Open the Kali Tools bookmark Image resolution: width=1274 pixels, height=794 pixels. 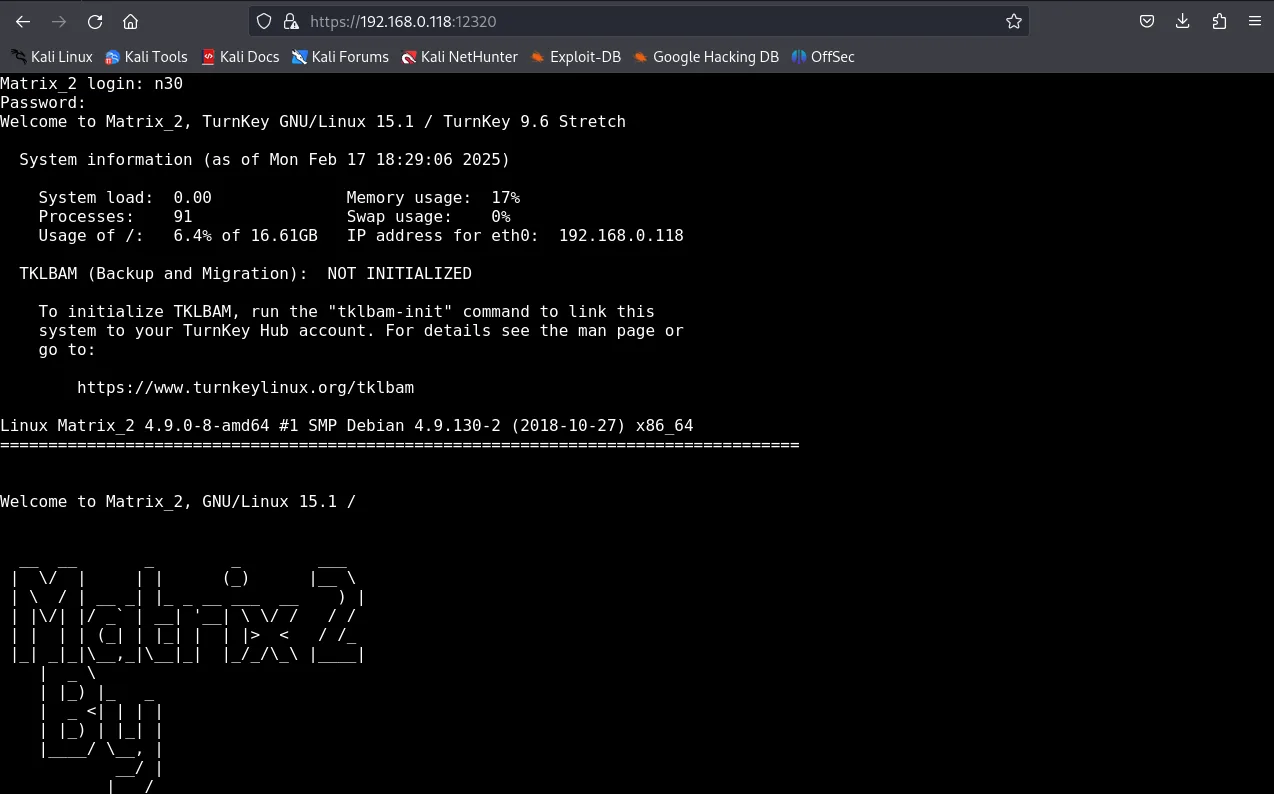[146, 57]
